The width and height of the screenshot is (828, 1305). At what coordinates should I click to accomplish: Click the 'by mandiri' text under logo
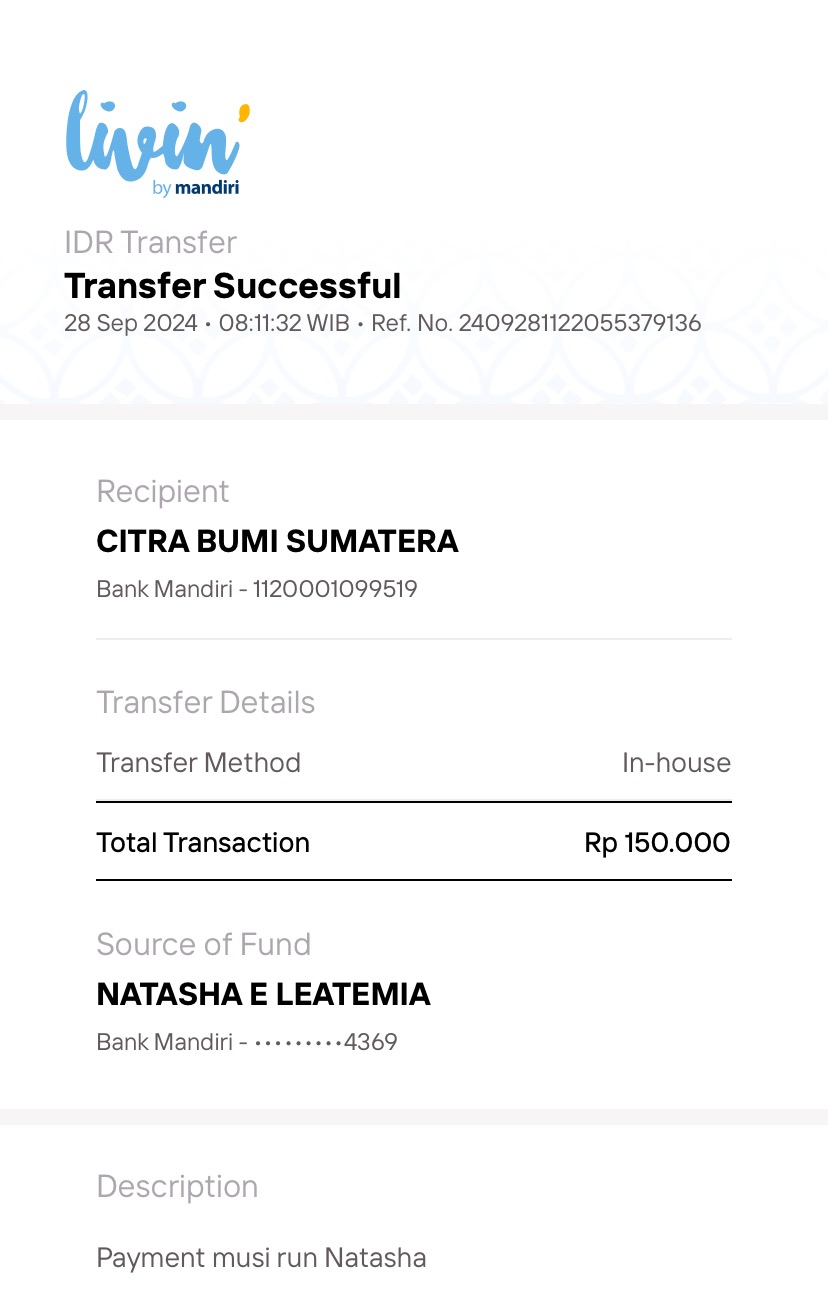(x=196, y=187)
